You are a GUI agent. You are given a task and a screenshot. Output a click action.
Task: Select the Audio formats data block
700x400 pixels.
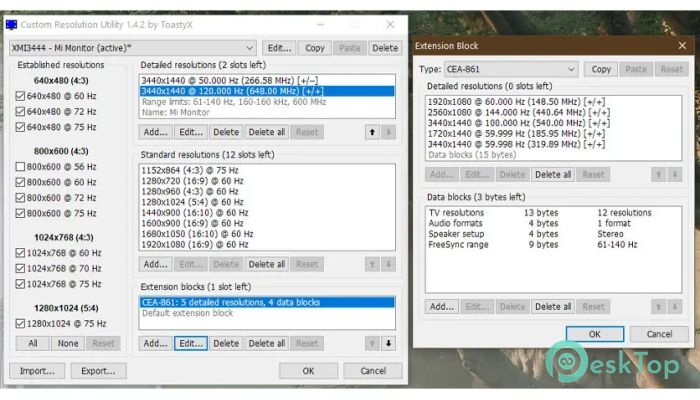[553, 223]
